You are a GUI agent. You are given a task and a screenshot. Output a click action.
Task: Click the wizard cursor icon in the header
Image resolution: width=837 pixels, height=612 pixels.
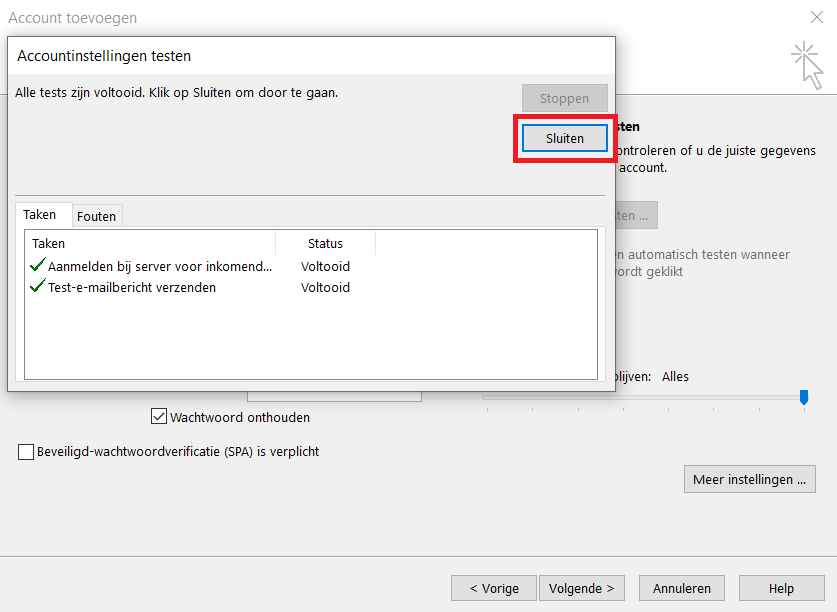click(805, 63)
